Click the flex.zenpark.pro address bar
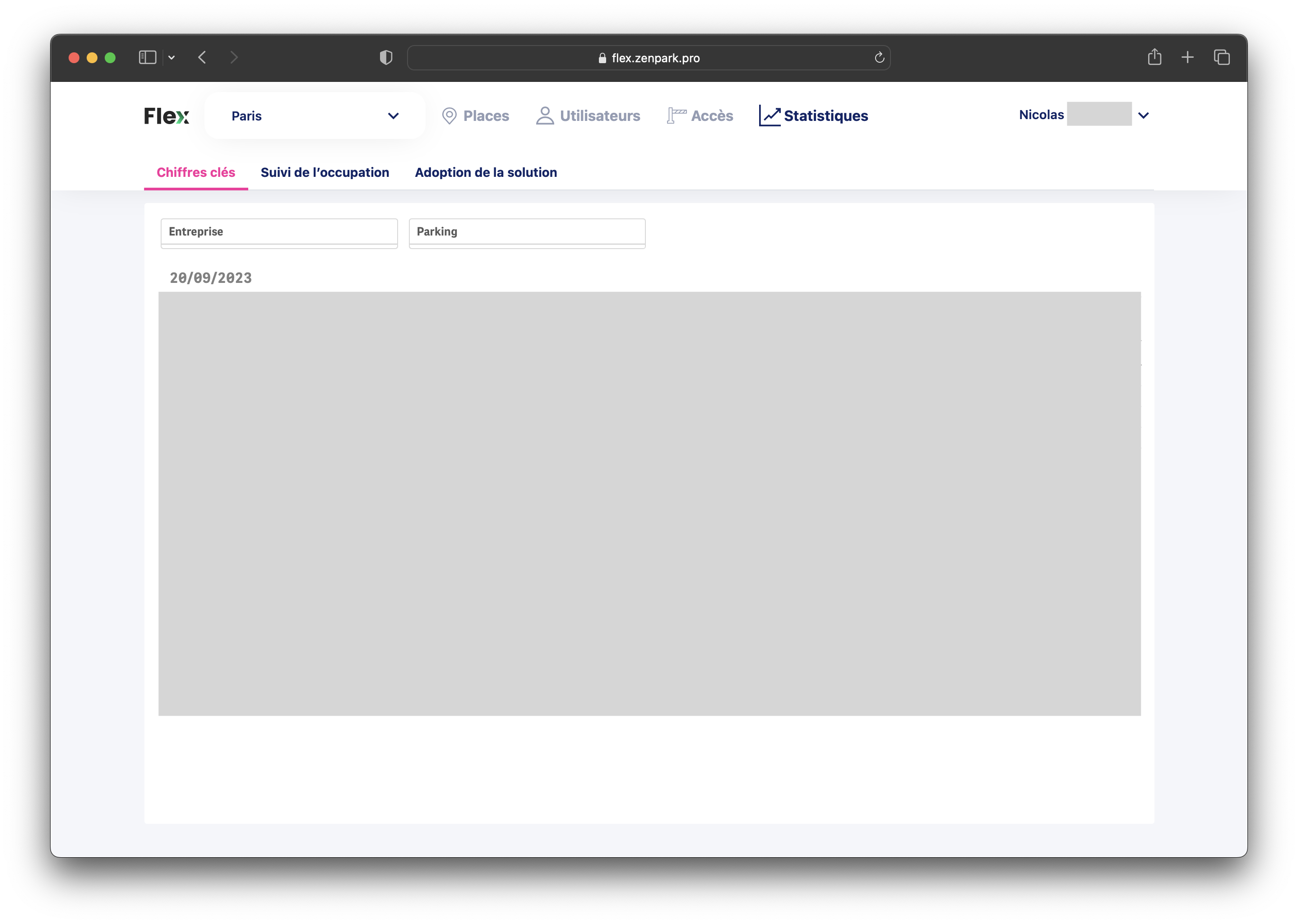 [x=649, y=57]
